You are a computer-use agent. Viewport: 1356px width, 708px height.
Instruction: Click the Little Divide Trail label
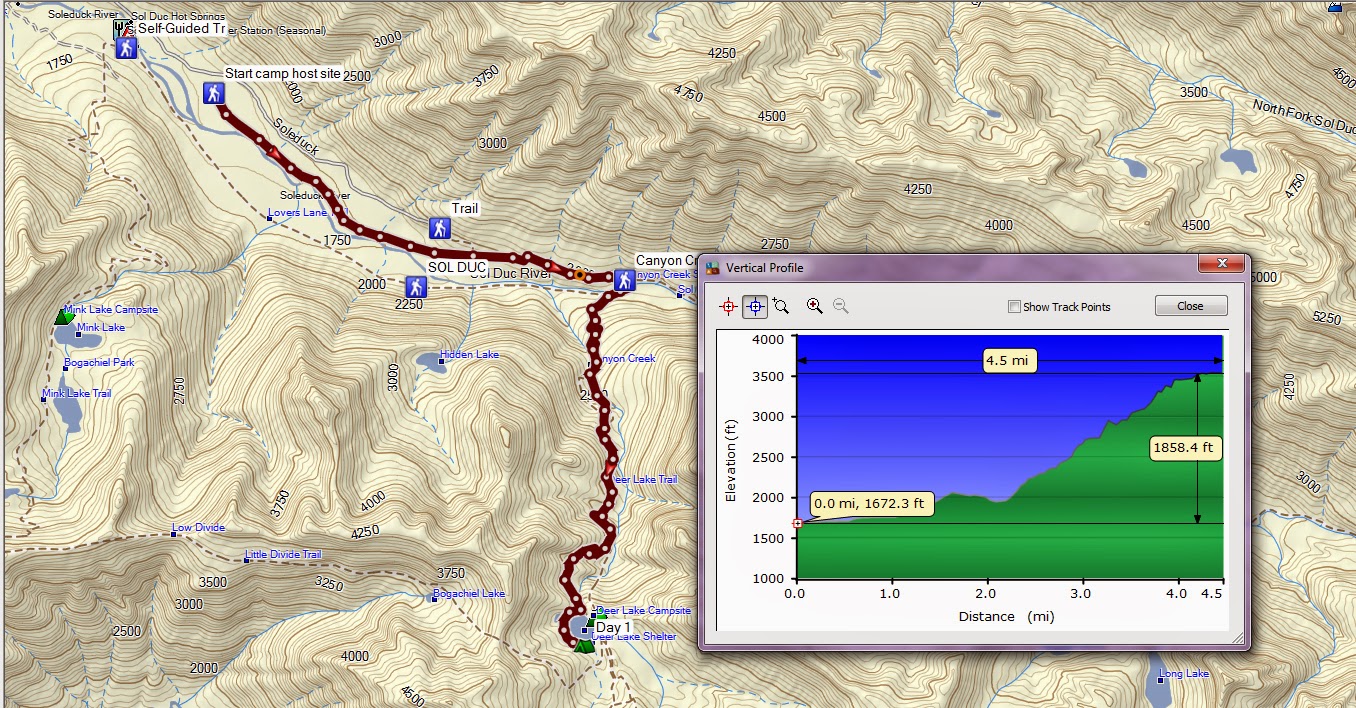tap(283, 555)
